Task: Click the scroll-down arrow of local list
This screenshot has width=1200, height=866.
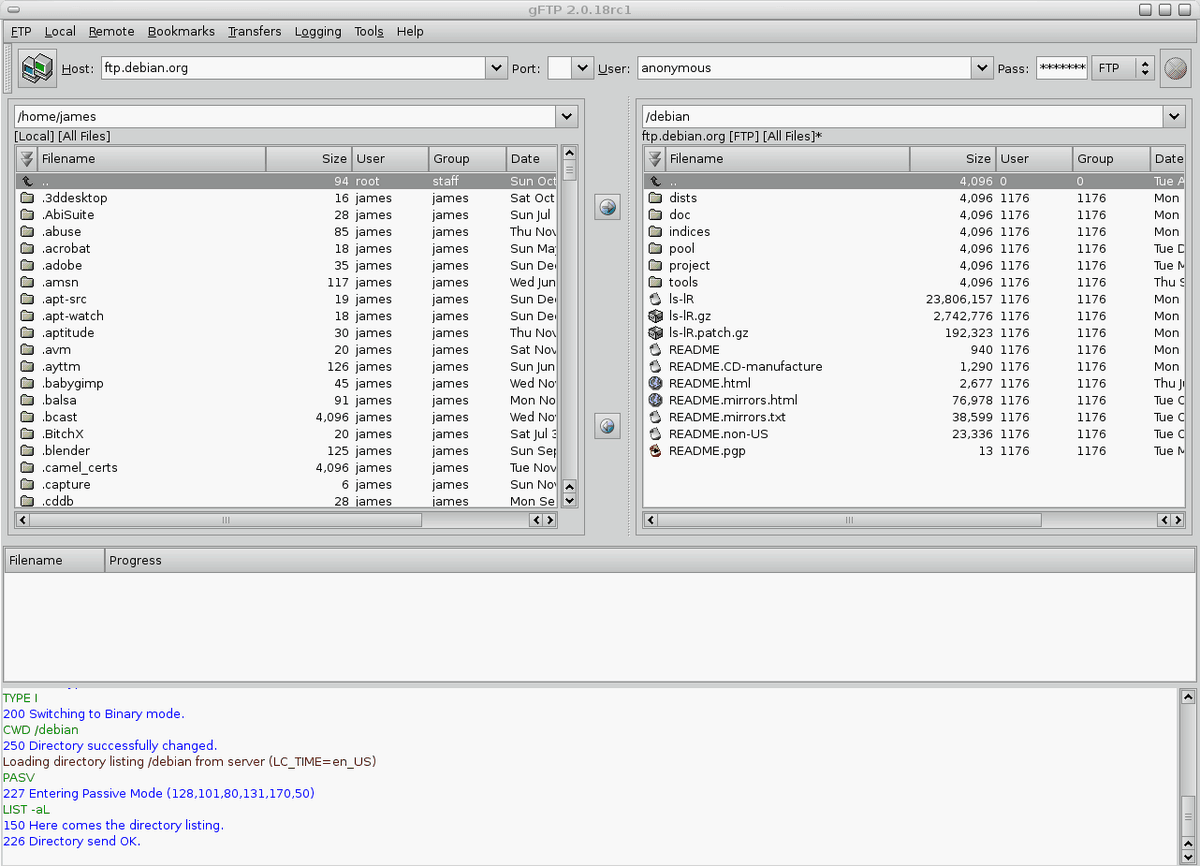Action: pyautogui.click(x=569, y=500)
